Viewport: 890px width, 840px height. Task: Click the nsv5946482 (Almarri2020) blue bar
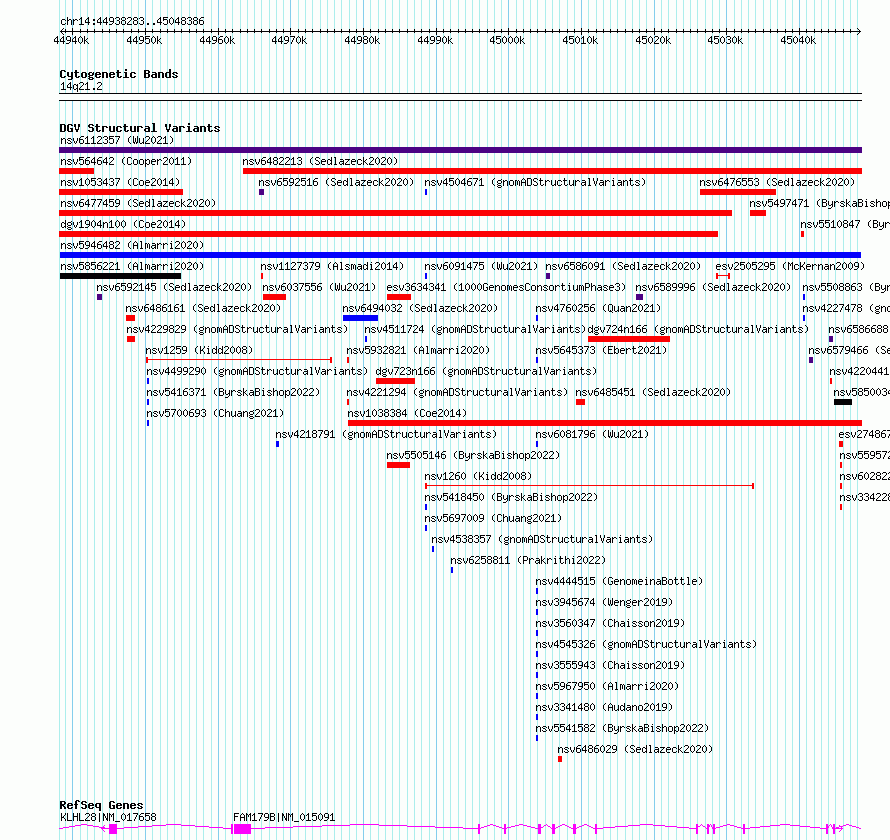tap(460, 255)
